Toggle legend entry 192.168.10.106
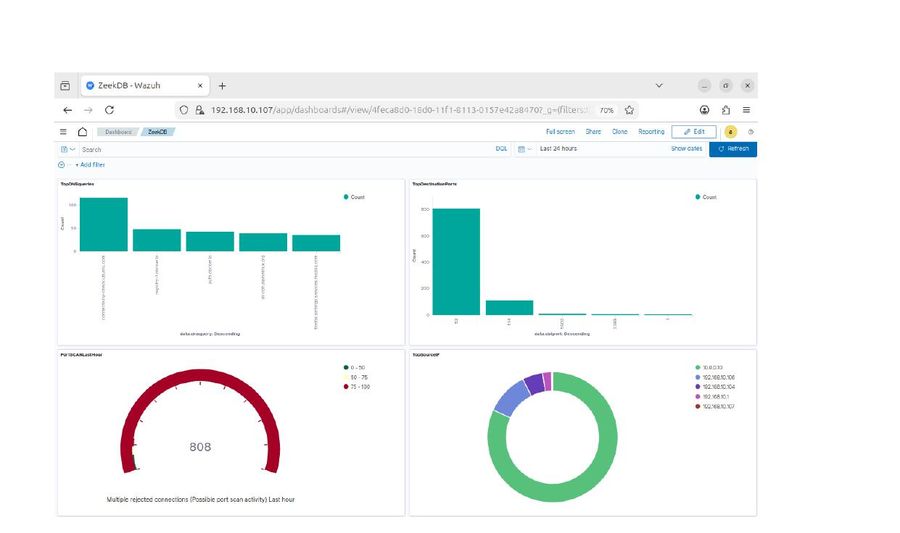 coord(715,377)
